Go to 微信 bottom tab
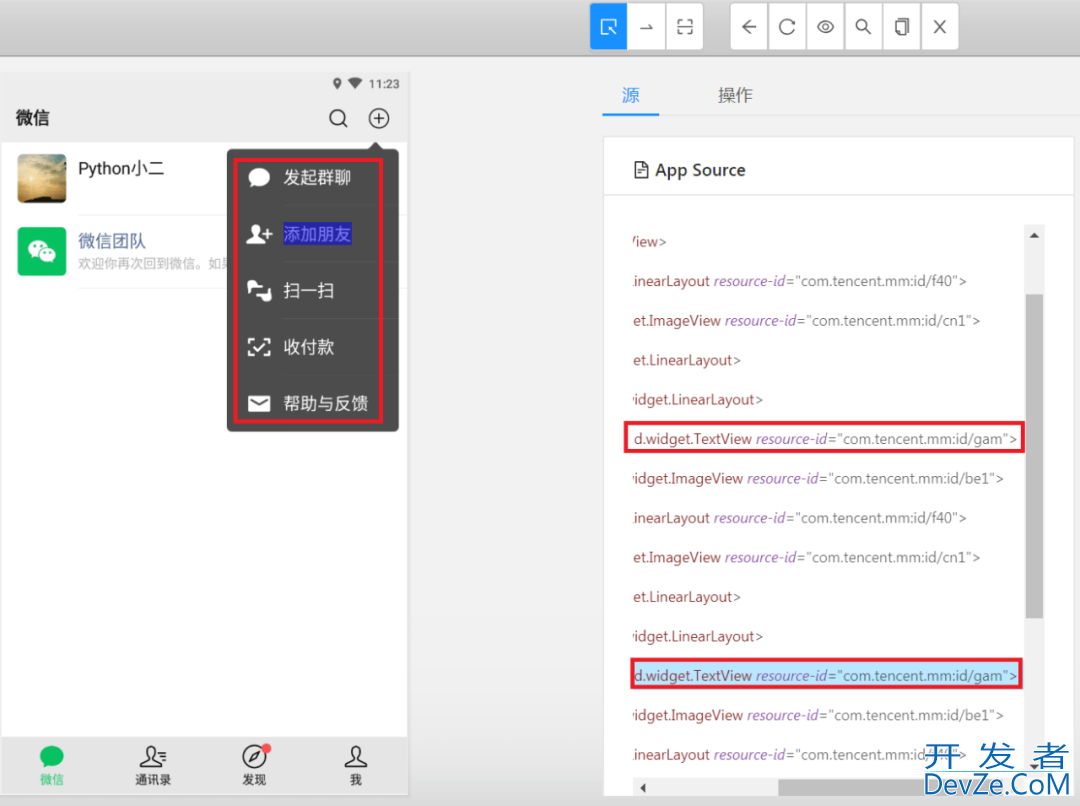The width and height of the screenshot is (1080, 806). click(x=52, y=765)
